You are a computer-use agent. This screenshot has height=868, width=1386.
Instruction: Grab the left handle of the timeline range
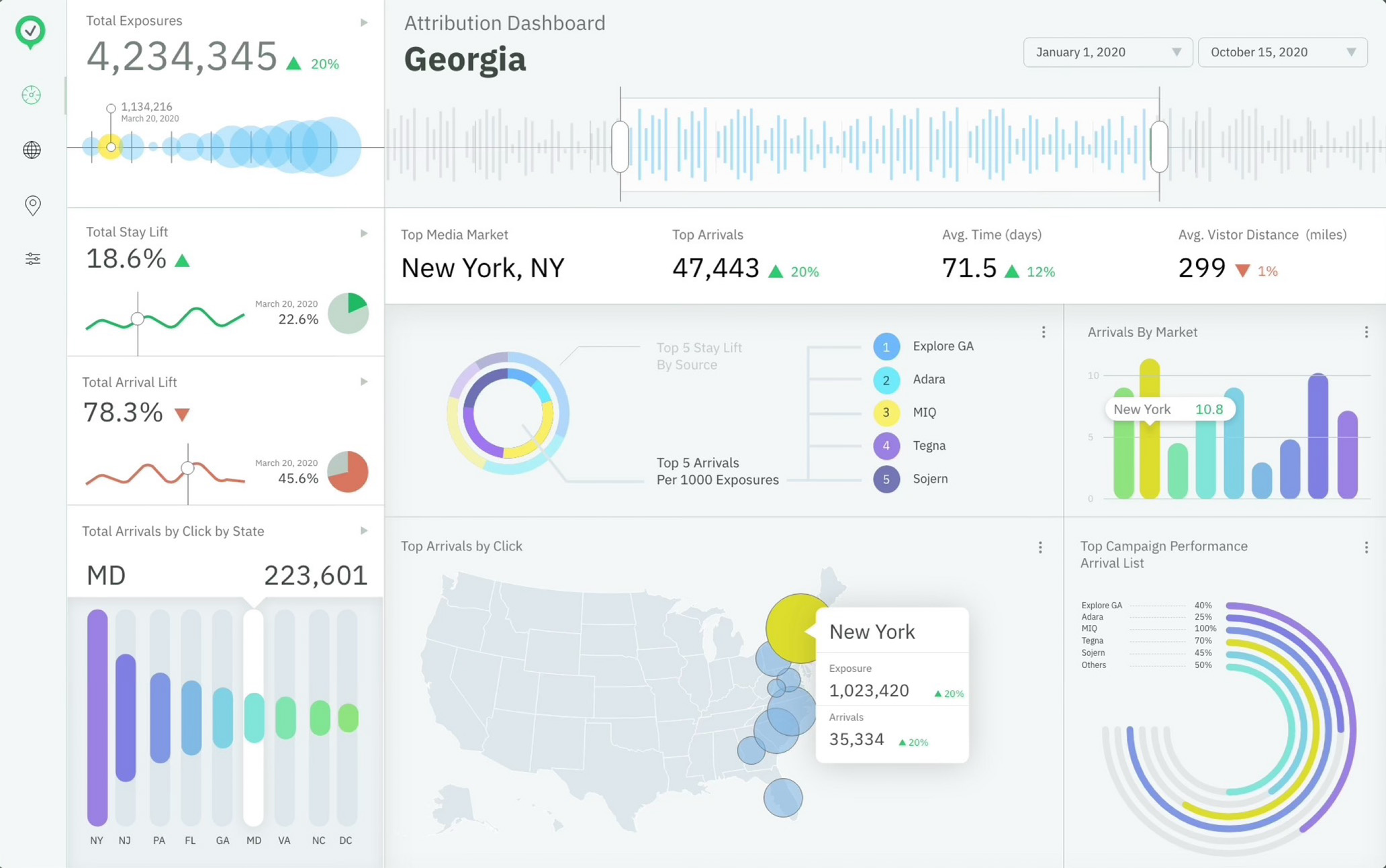(620, 146)
